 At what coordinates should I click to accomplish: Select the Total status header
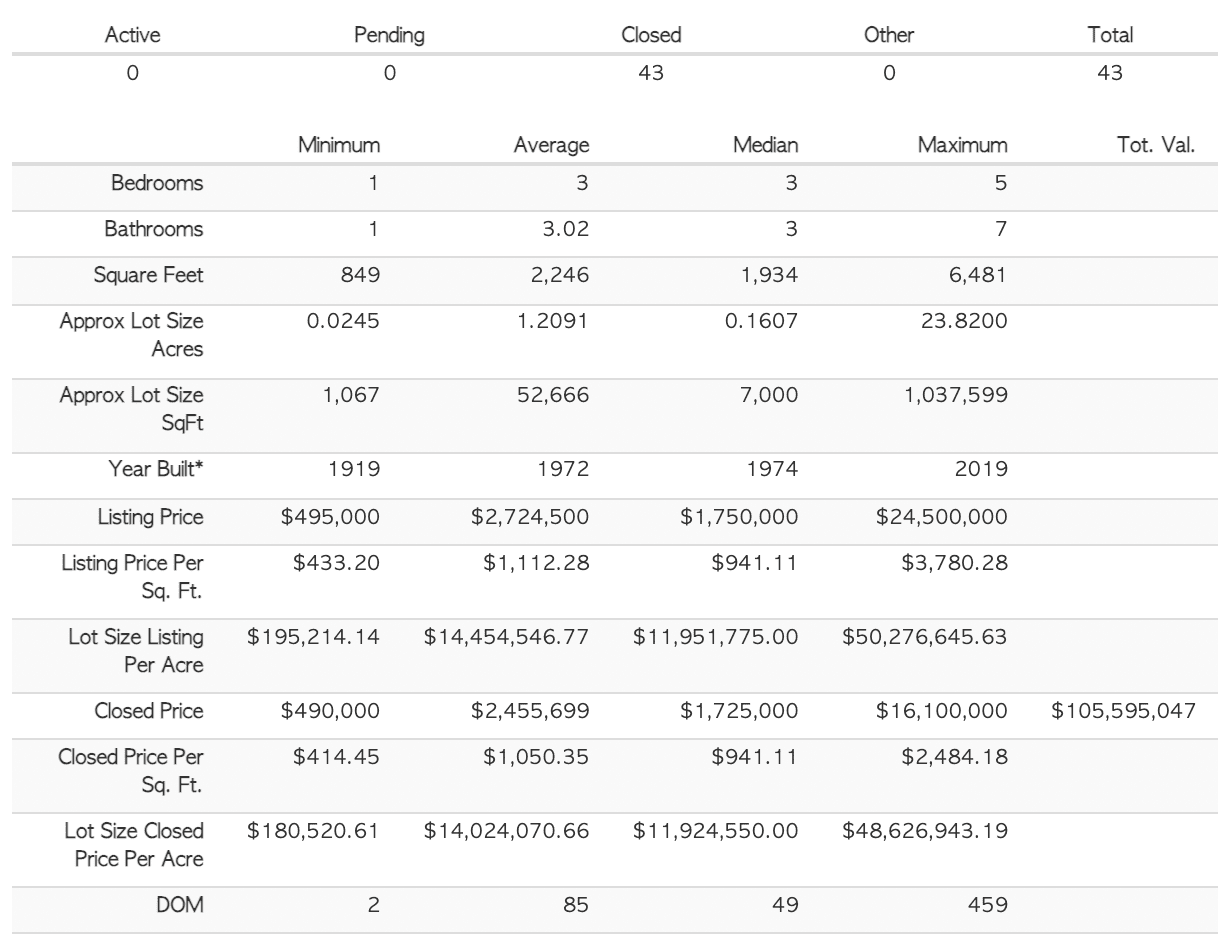coord(1110,35)
